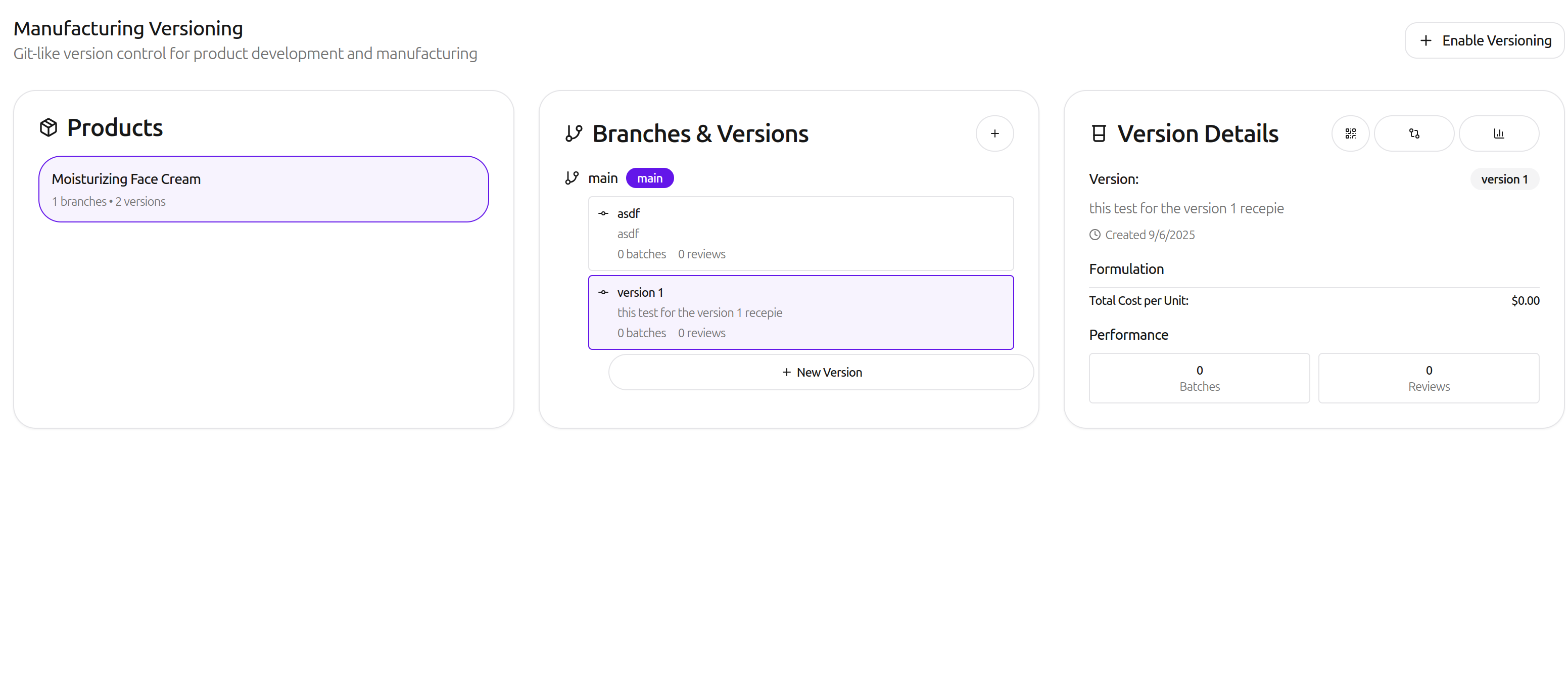Click the commit icon beside asdf version
The height and width of the screenshot is (680, 1568).
(x=603, y=213)
